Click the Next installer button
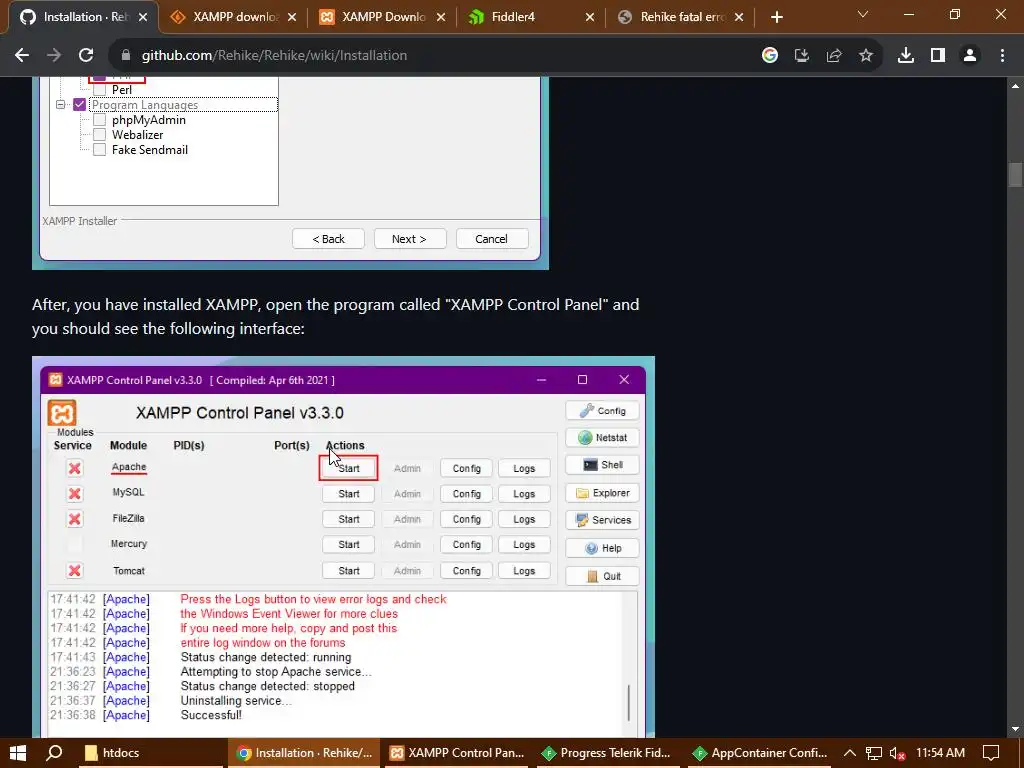 (x=409, y=239)
